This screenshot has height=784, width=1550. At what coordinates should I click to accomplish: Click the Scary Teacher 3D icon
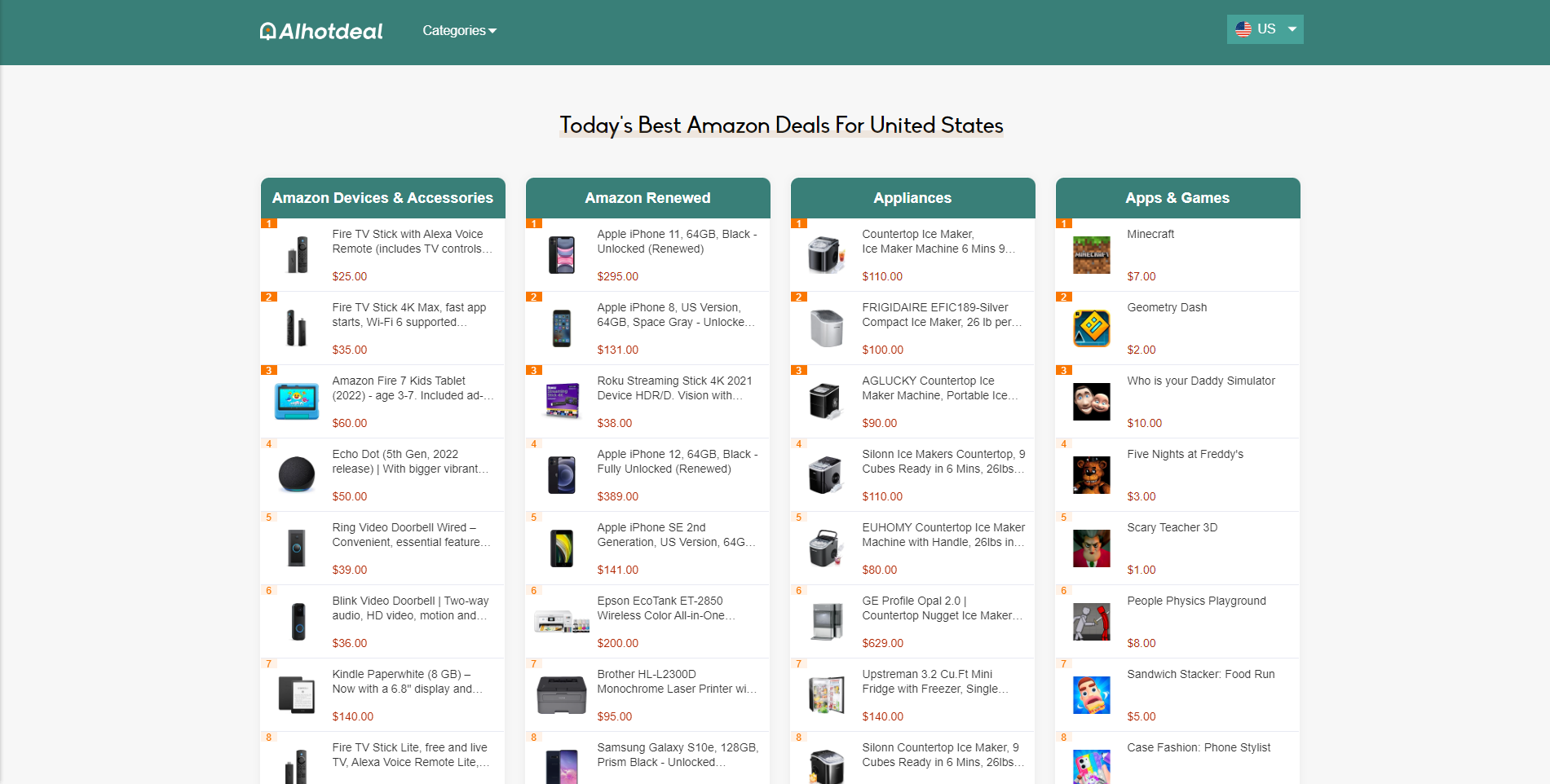[x=1092, y=548]
